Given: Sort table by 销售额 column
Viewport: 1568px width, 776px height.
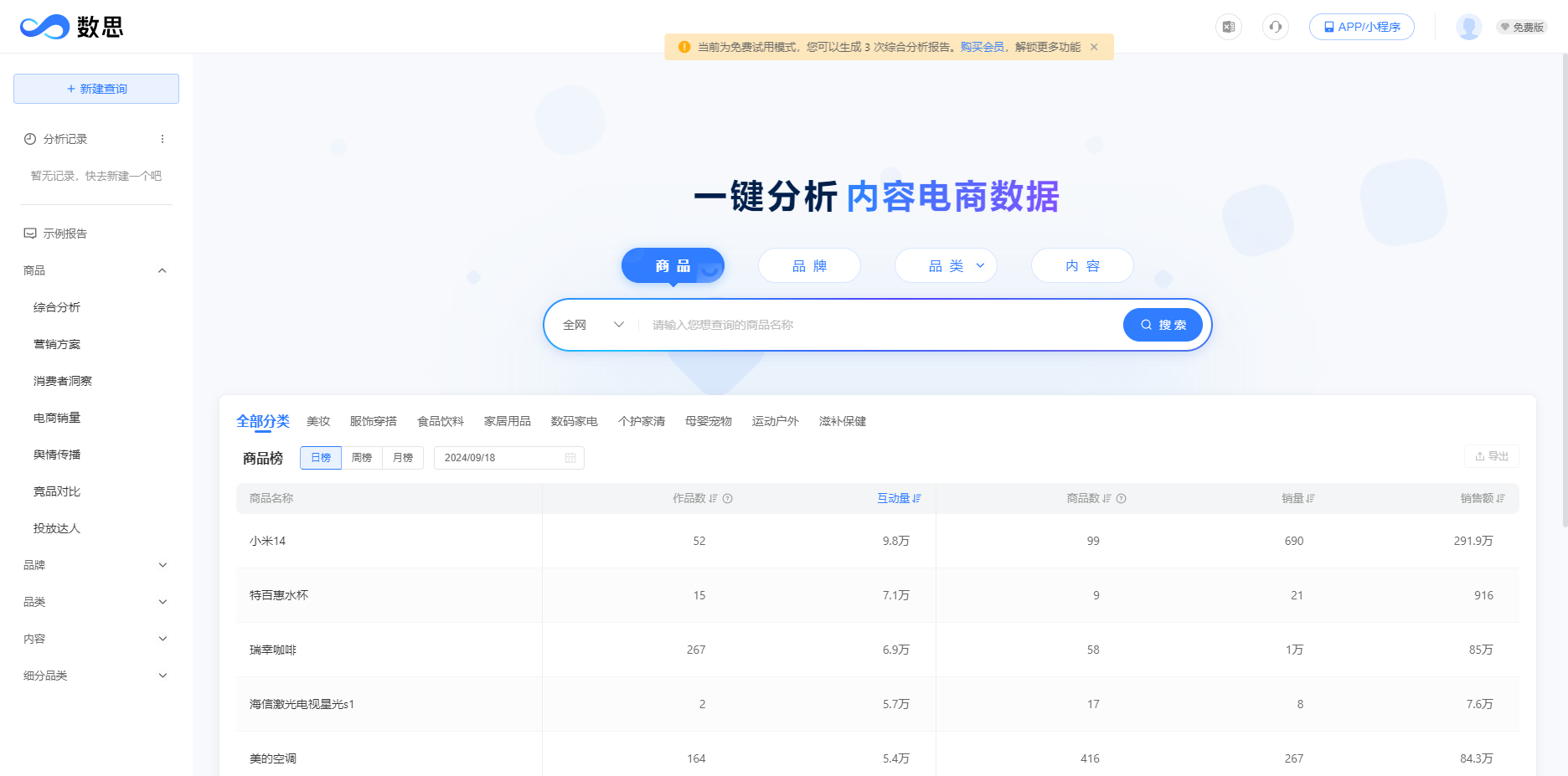Looking at the screenshot, I should [x=1483, y=499].
